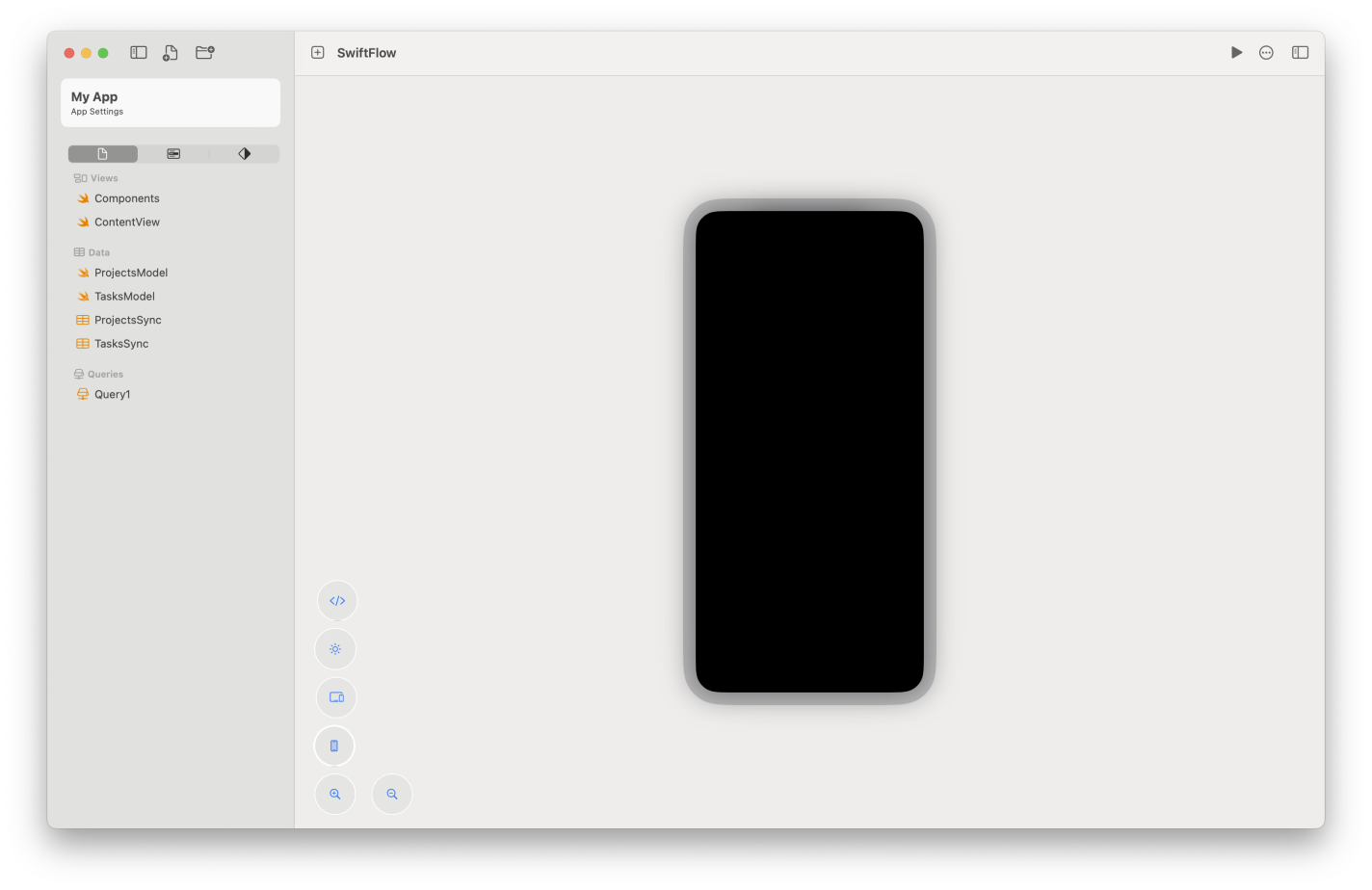Click the plus icon beside SwiftFlow
The image size is (1372, 890).
pos(318,53)
